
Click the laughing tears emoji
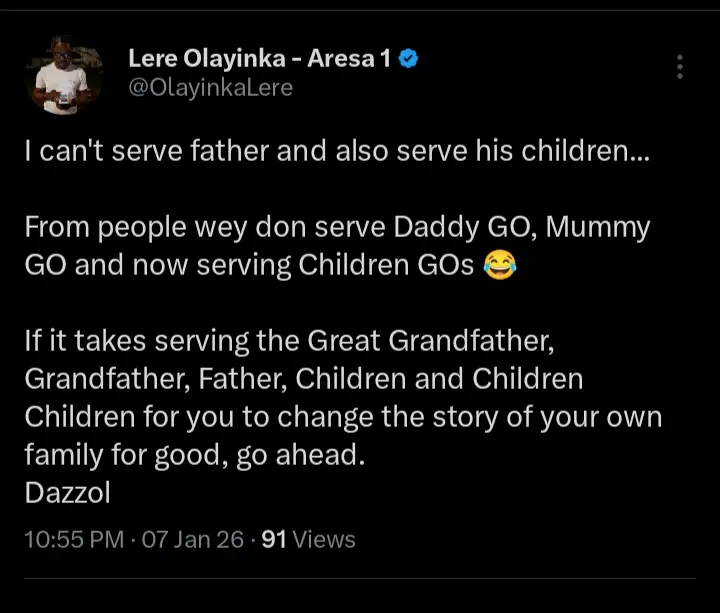(498, 267)
